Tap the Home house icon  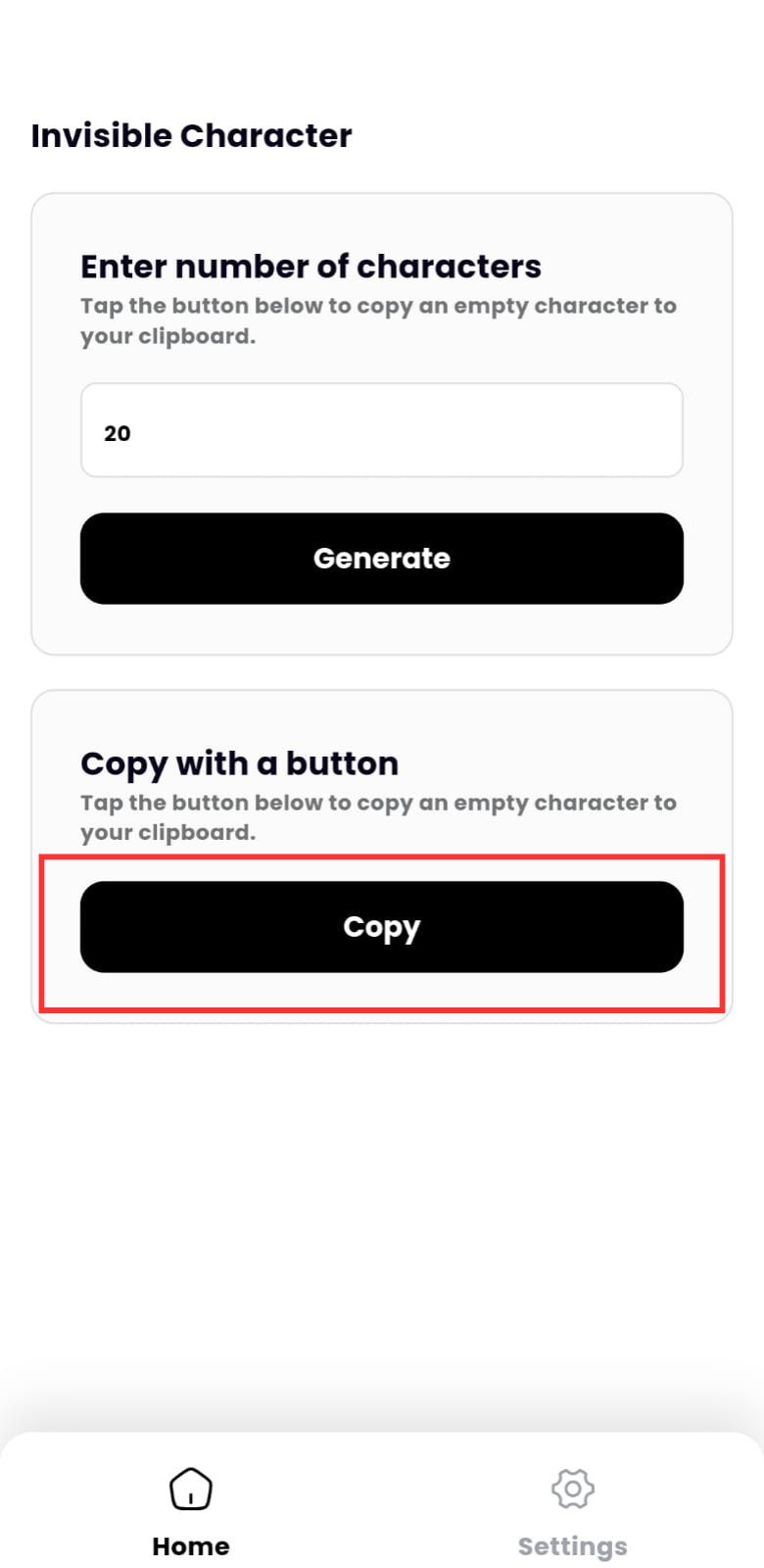click(191, 1489)
